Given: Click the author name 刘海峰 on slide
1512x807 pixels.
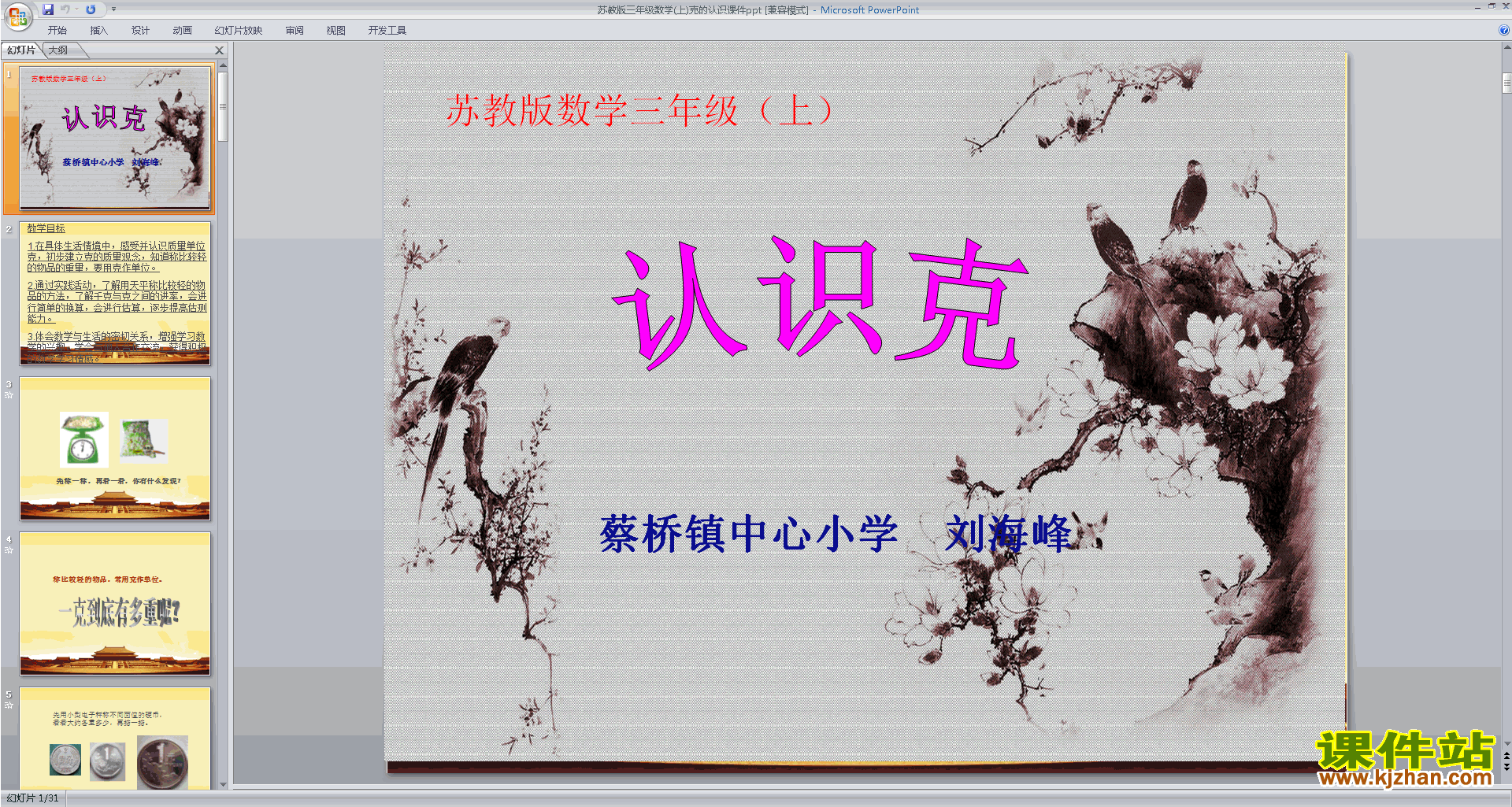Looking at the screenshot, I should [1009, 534].
